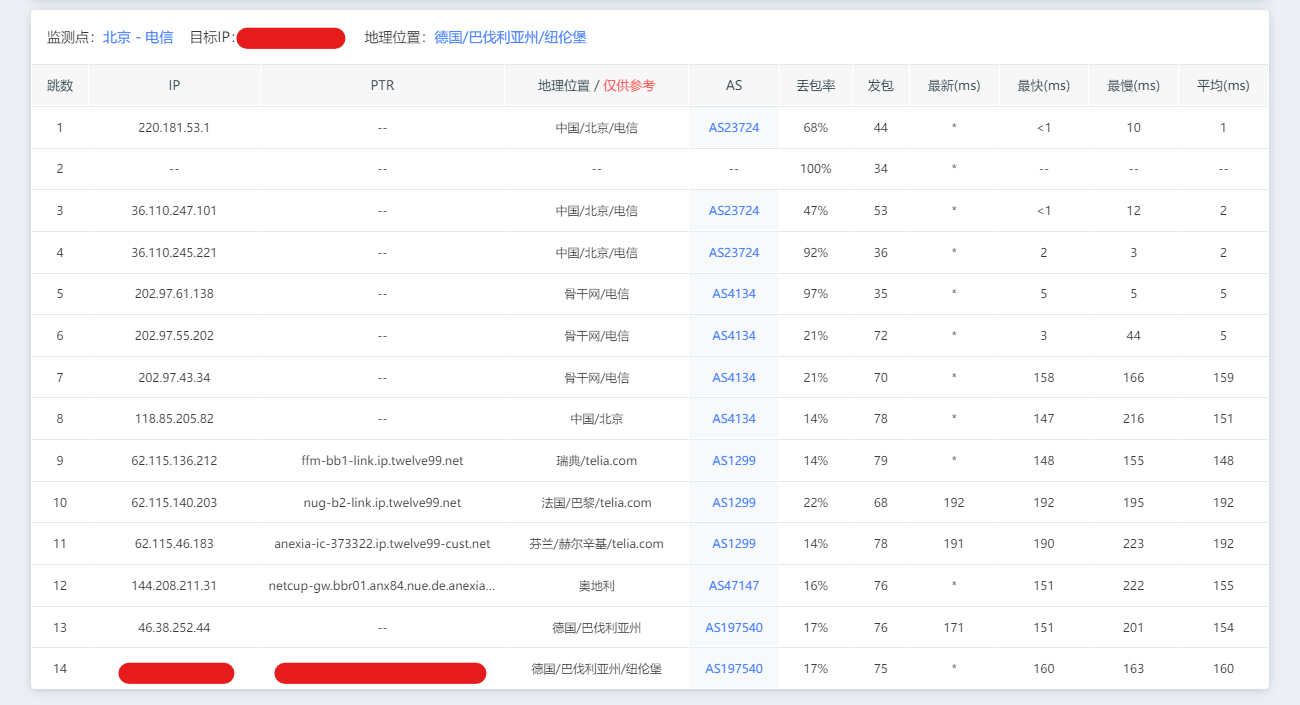Open AS1299 link for IP 62.115.46.183

click(x=734, y=544)
